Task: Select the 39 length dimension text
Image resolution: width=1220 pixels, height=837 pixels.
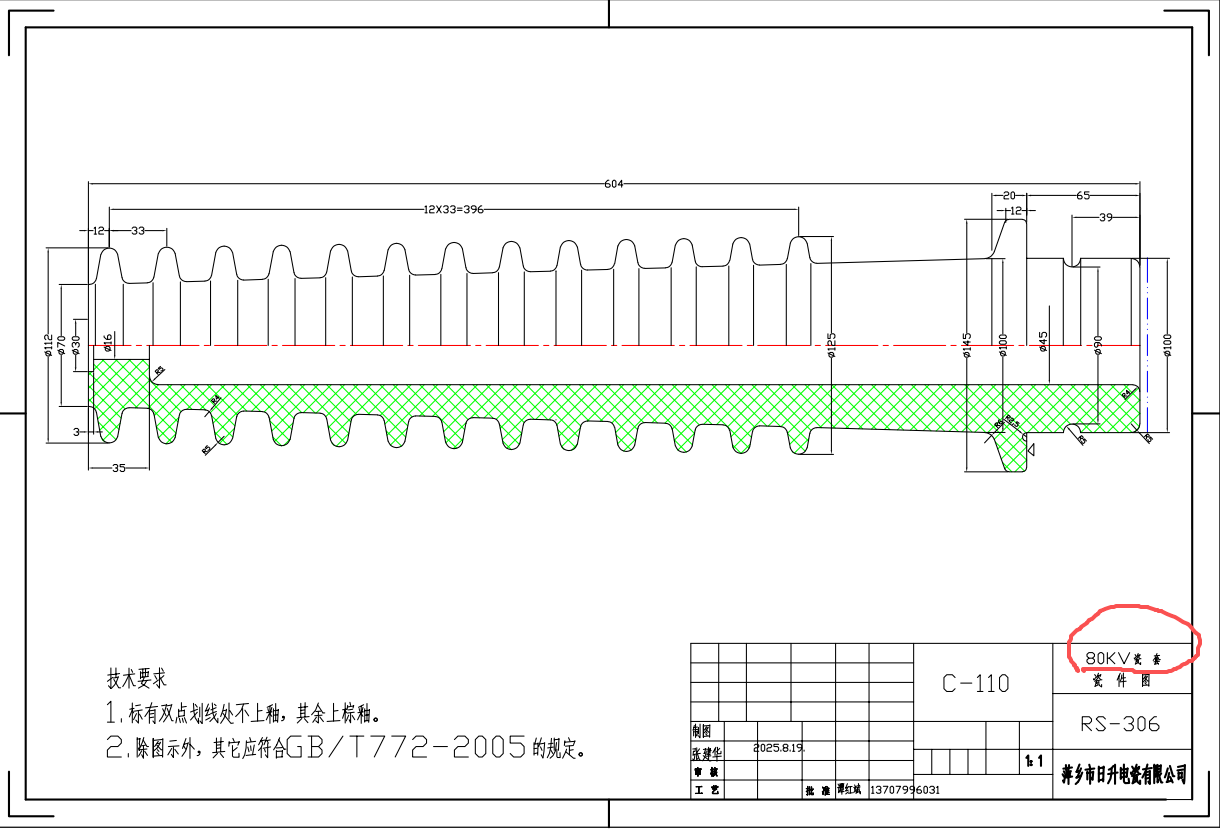Action: (1105, 217)
